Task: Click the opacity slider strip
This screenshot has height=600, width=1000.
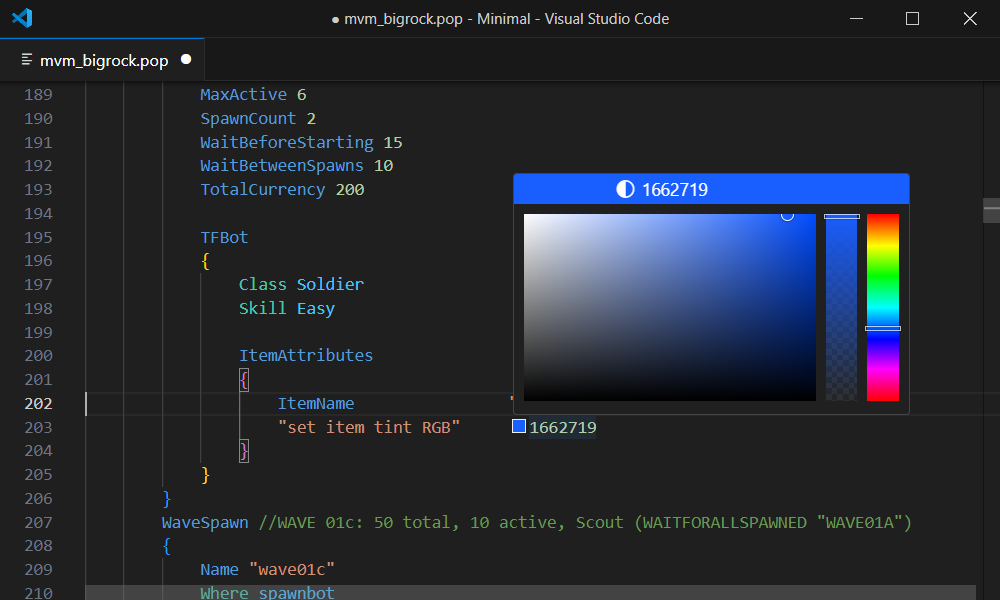Action: click(841, 307)
